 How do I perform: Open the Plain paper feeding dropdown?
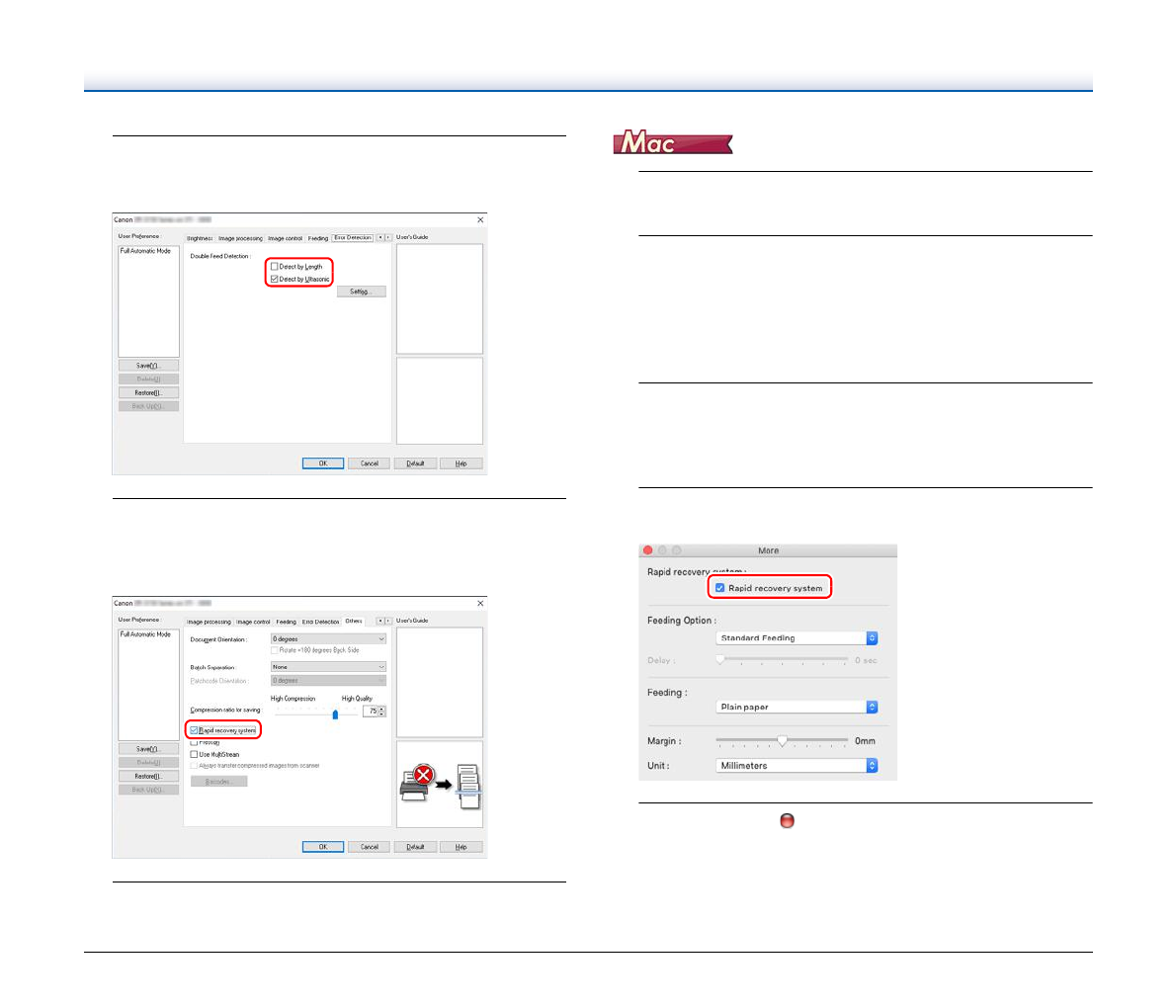[x=797, y=708]
